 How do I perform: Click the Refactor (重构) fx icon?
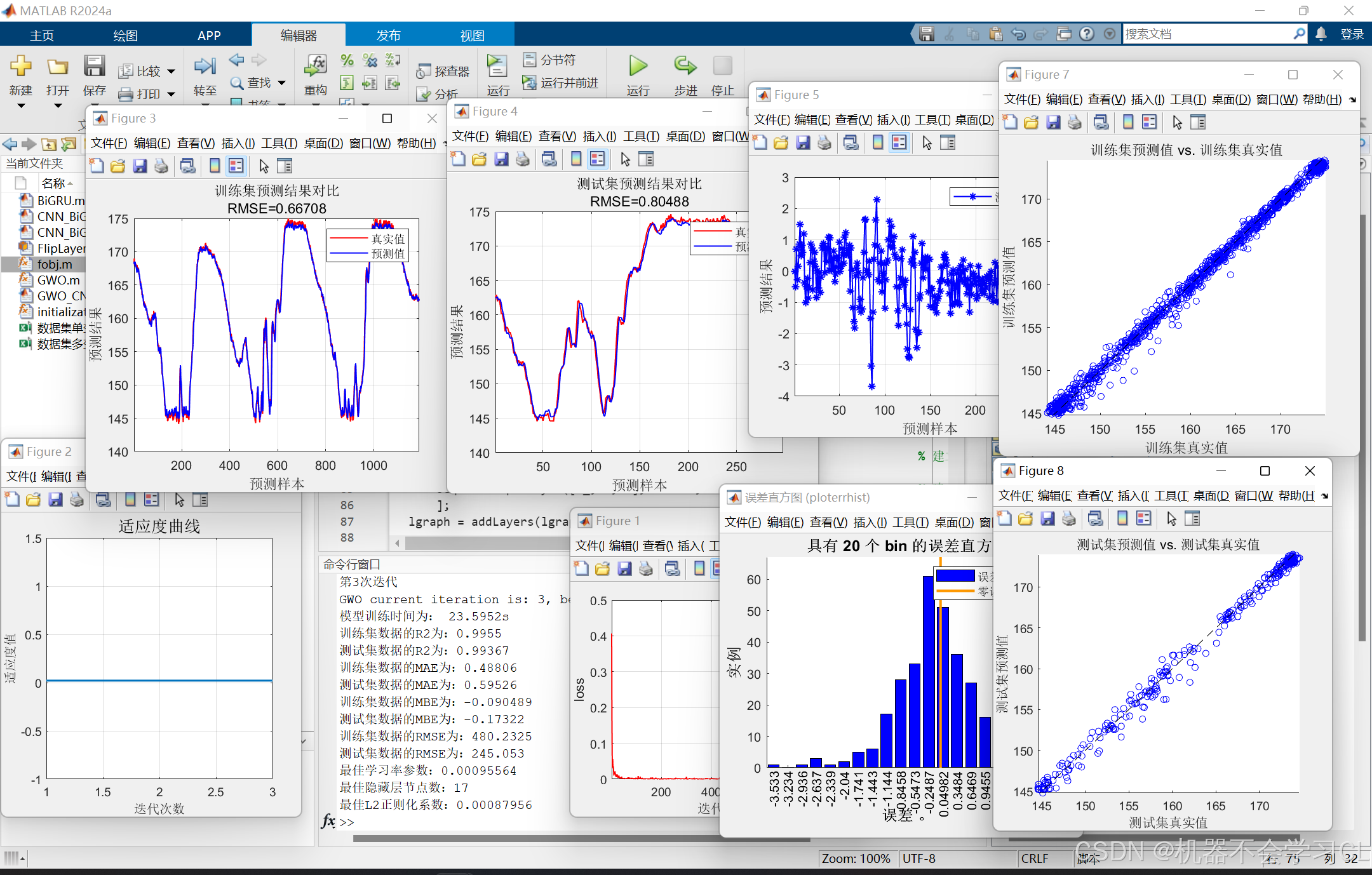(316, 65)
